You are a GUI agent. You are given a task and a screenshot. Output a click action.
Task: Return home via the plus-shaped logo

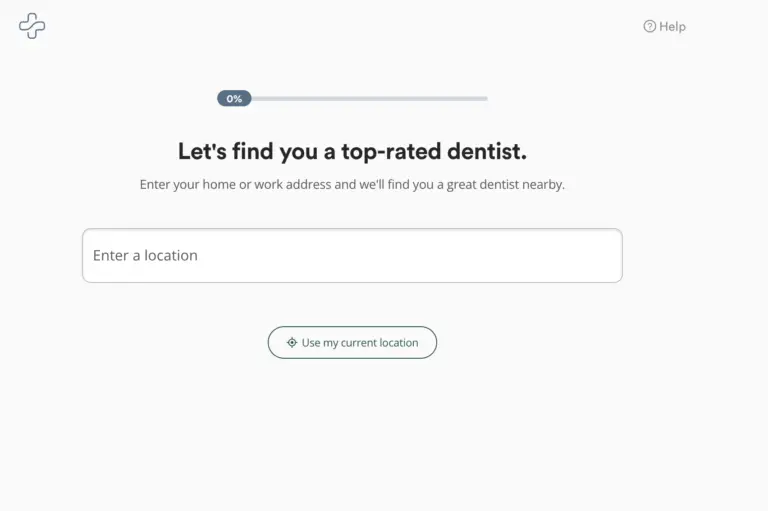32,25
